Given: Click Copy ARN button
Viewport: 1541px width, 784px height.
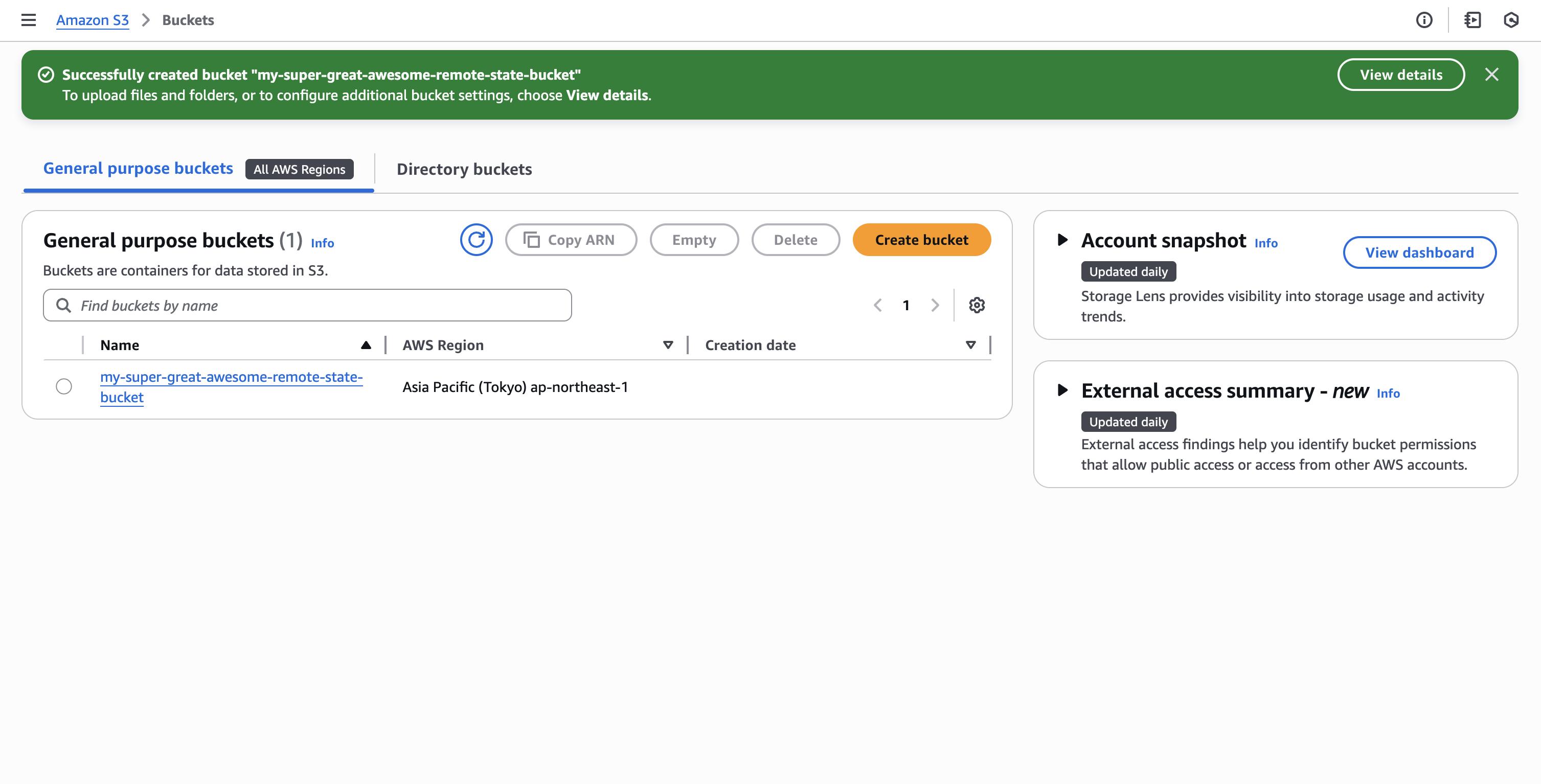Looking at the screenshot, I should [x=571, y=240].
